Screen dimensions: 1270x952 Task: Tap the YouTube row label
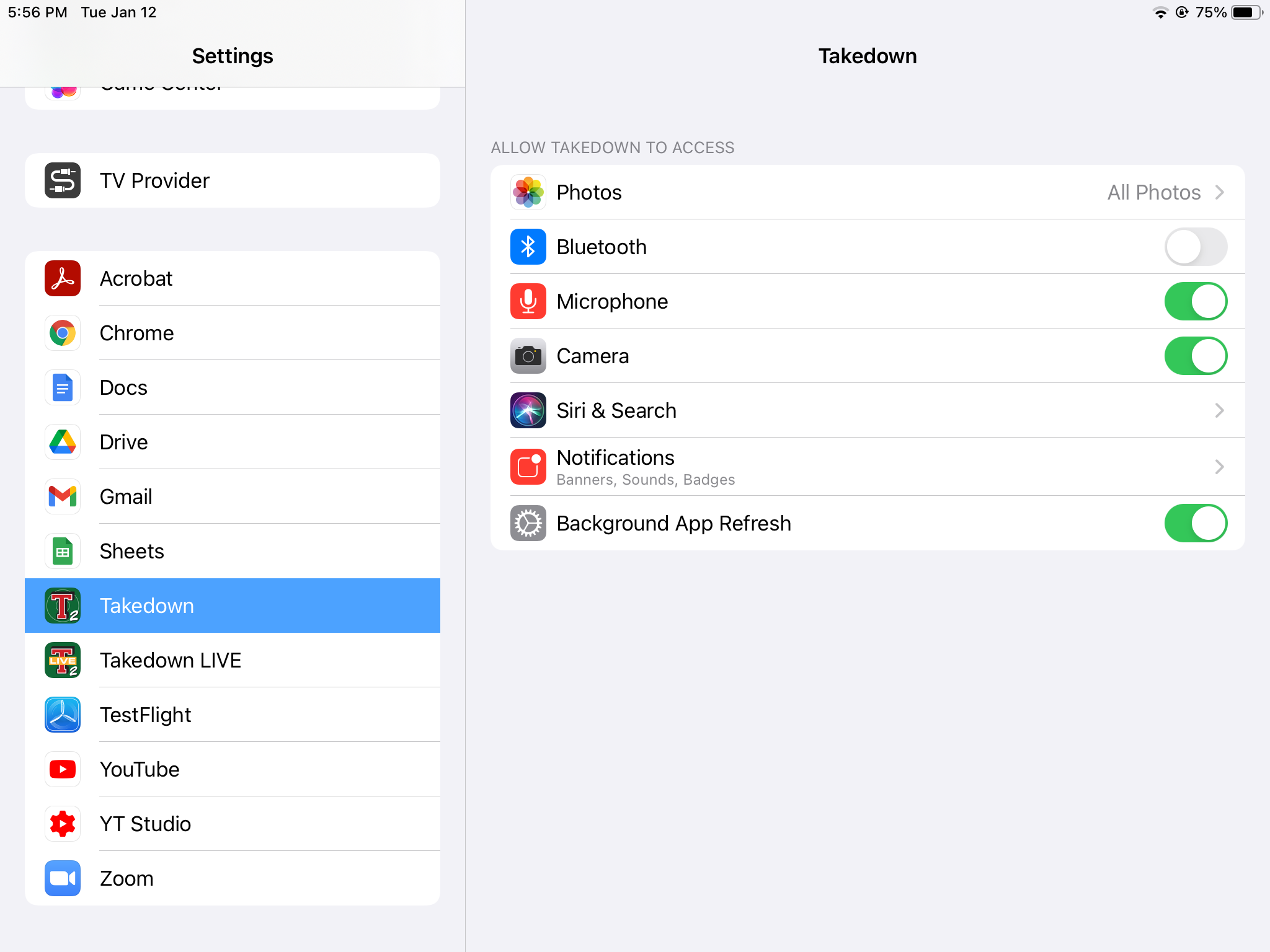click(140, 769)
